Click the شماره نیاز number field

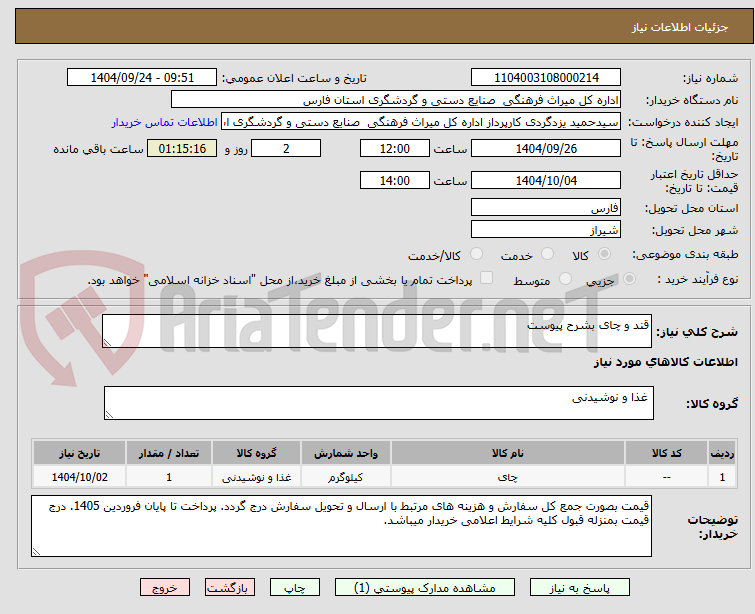tap(546, 78)
